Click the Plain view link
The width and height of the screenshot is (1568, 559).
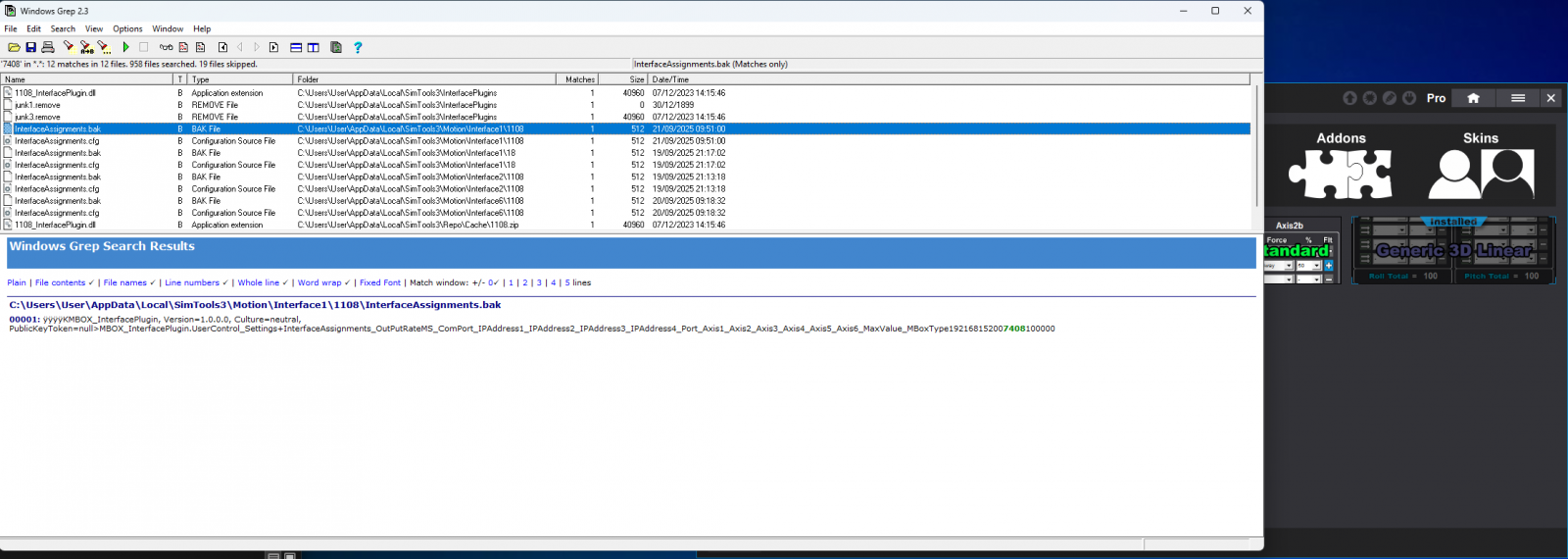[17, 282]
